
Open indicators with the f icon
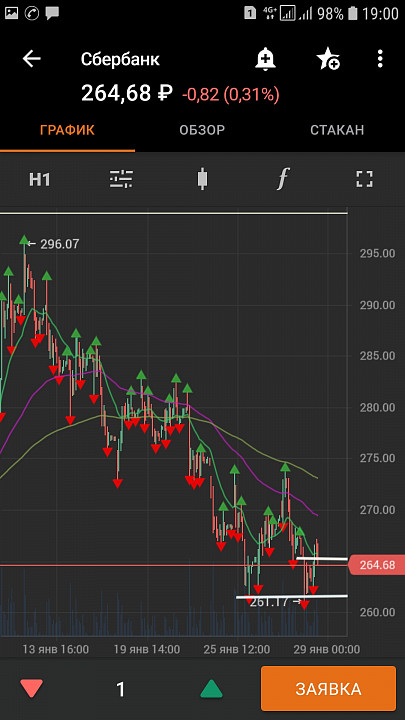[283, 179]
